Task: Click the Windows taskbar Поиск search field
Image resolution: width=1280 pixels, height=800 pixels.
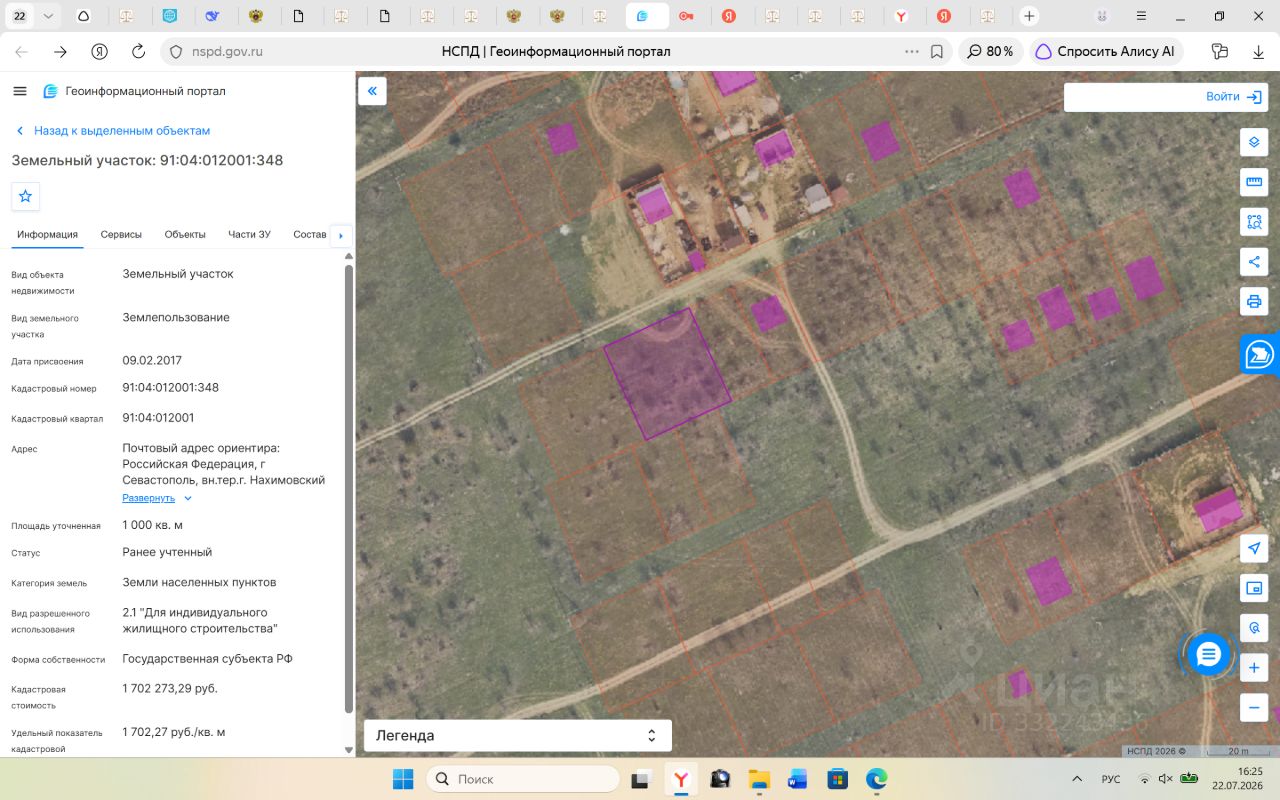Action: [x=523, y=779]
